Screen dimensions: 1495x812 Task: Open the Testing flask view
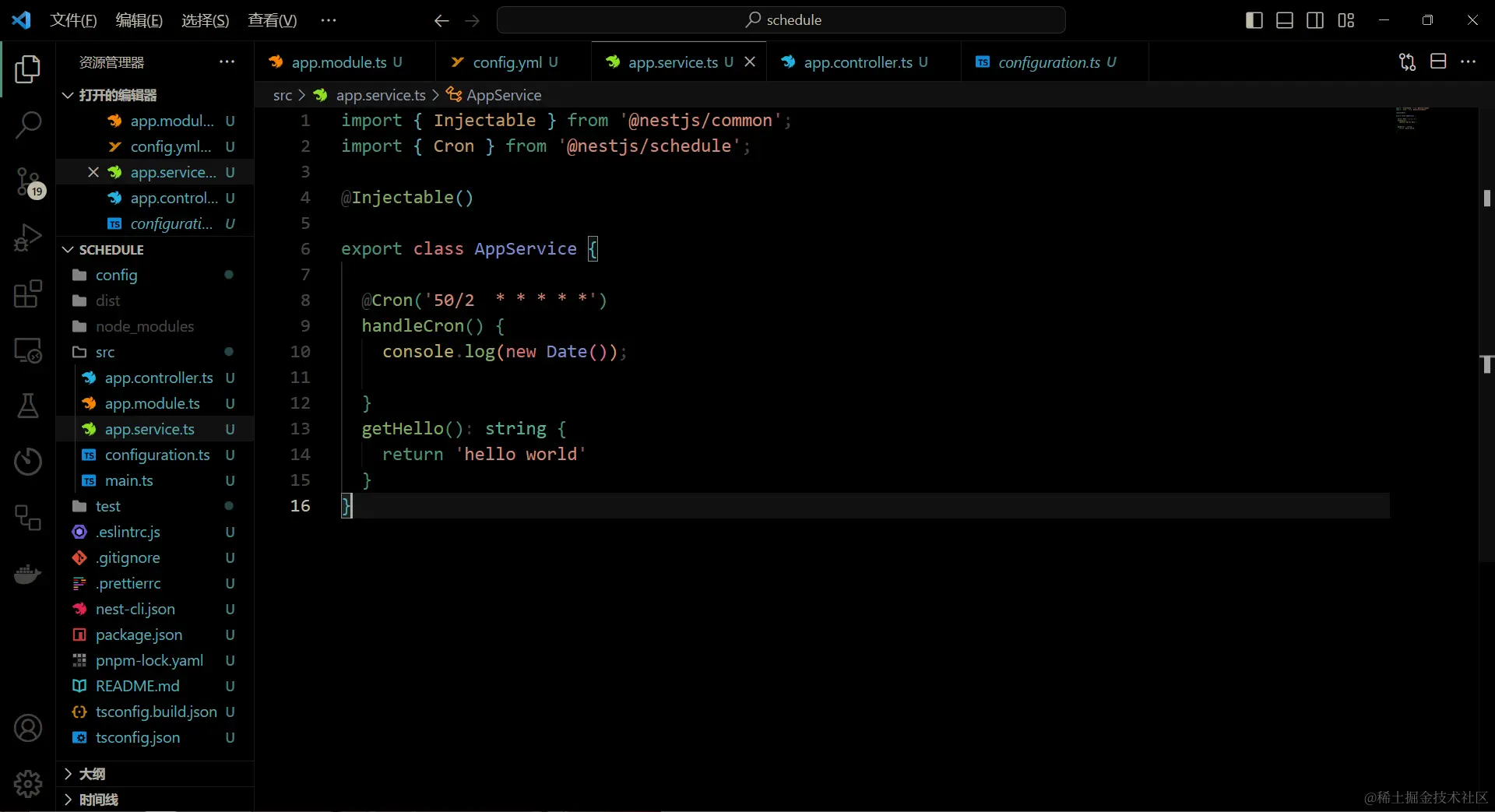tap(28, 406)
